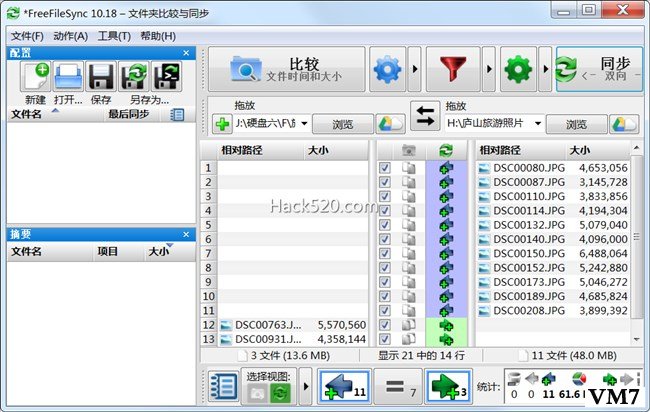This screenshot has width=650, height=412.
Task: Open the 文件(F) menu
Action: click(27, 36)
